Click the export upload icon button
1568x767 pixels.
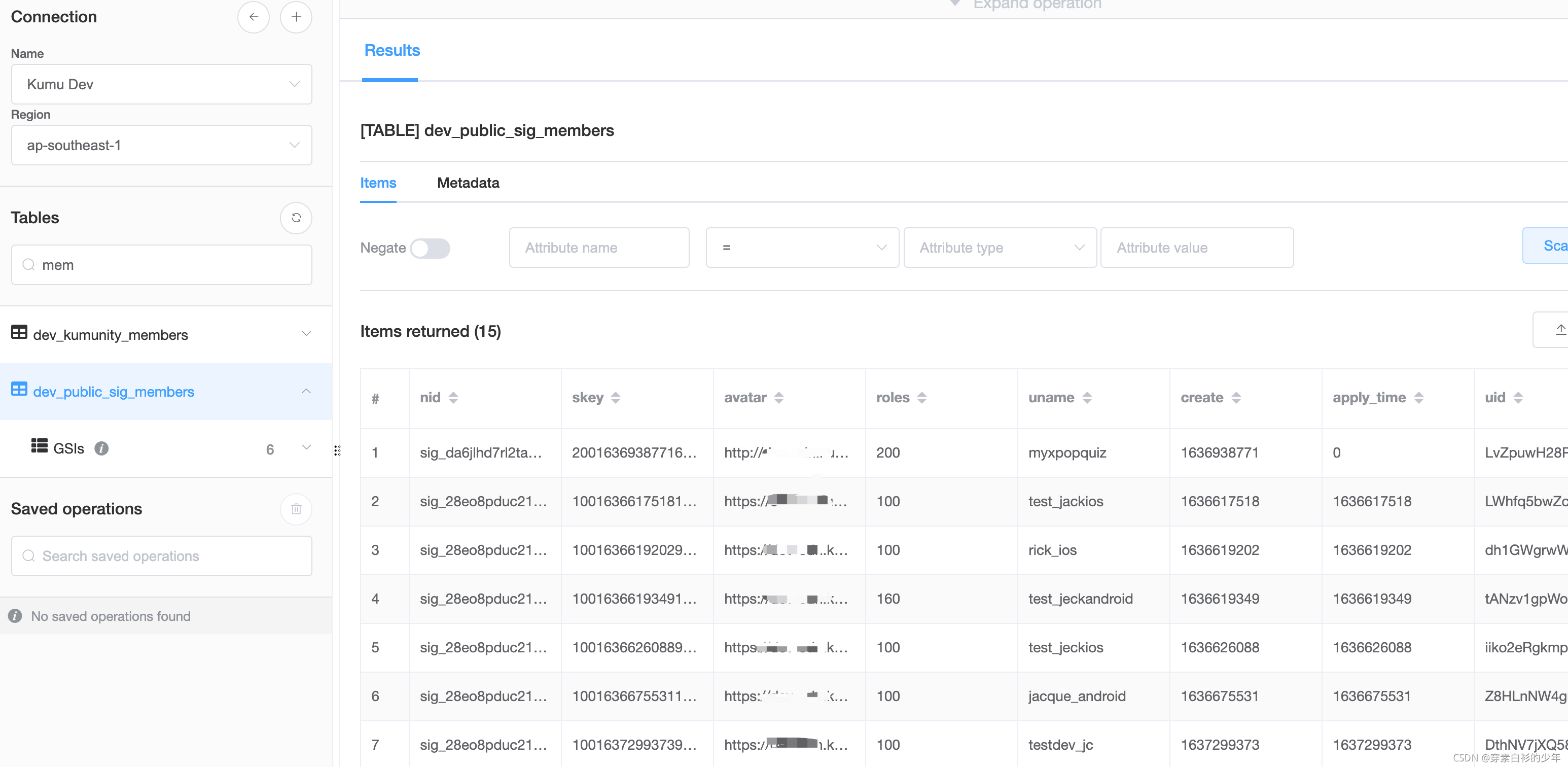pos(1558,330)
